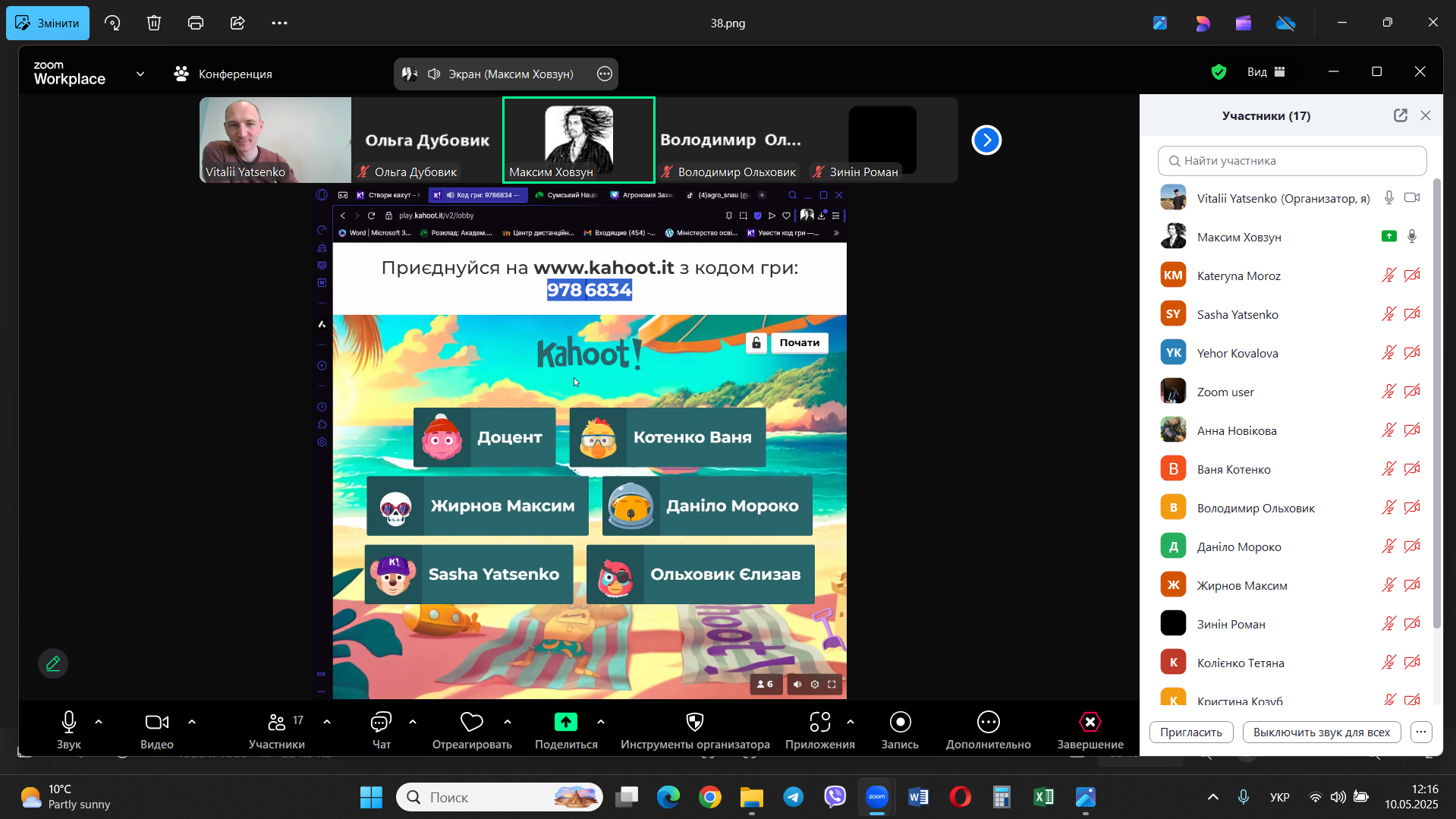1456x819 pixels.
Task: Click the Kahoot player Доцент card
Action: [485, 437]
